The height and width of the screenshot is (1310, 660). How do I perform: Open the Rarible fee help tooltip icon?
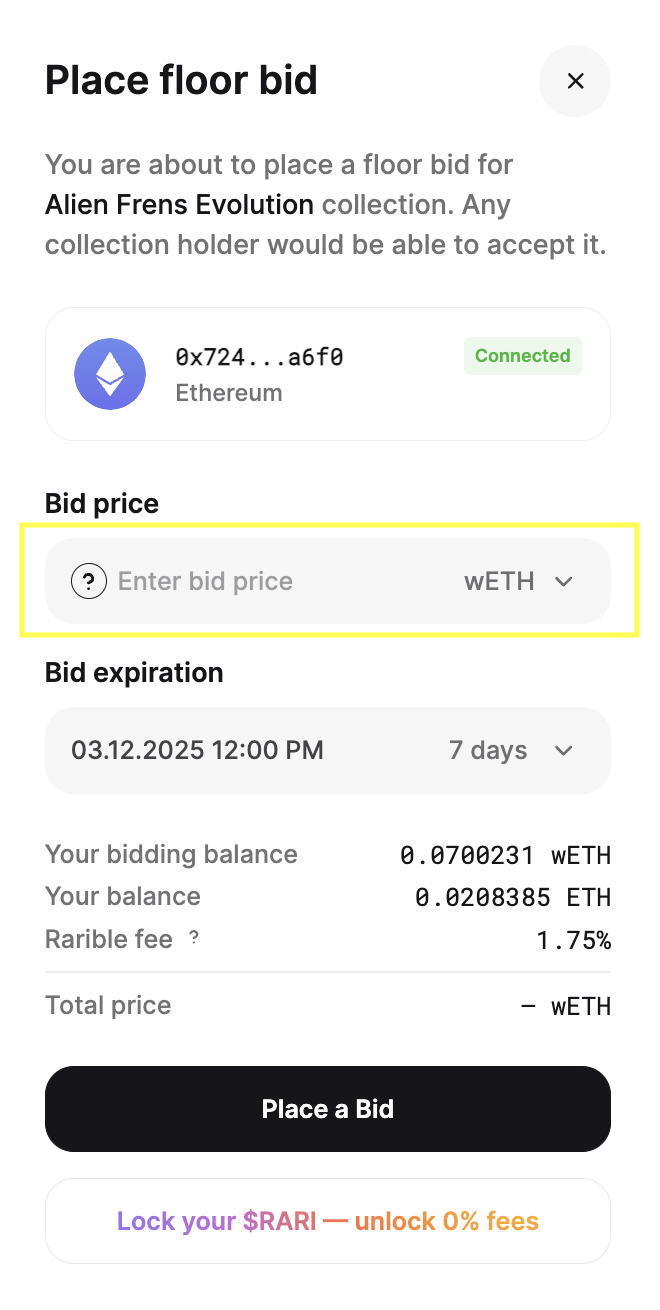(x=194, y=938)
